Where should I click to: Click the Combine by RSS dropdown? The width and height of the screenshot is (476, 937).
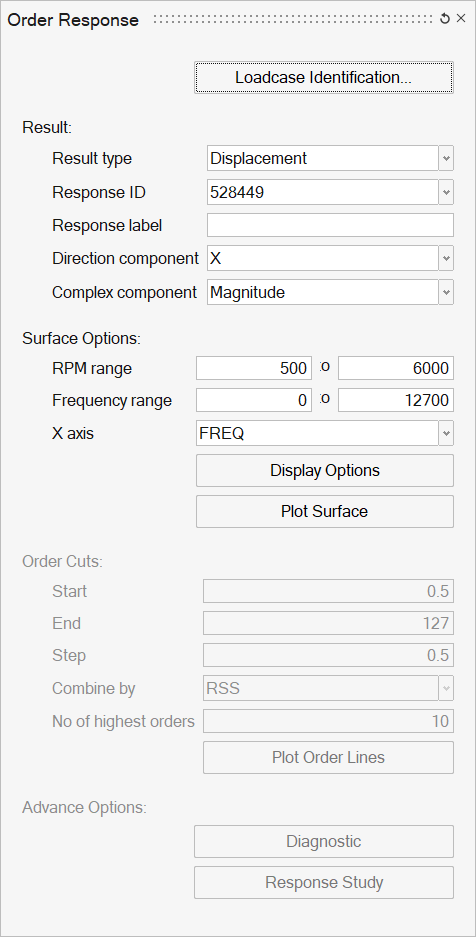[x=328, y=688]
